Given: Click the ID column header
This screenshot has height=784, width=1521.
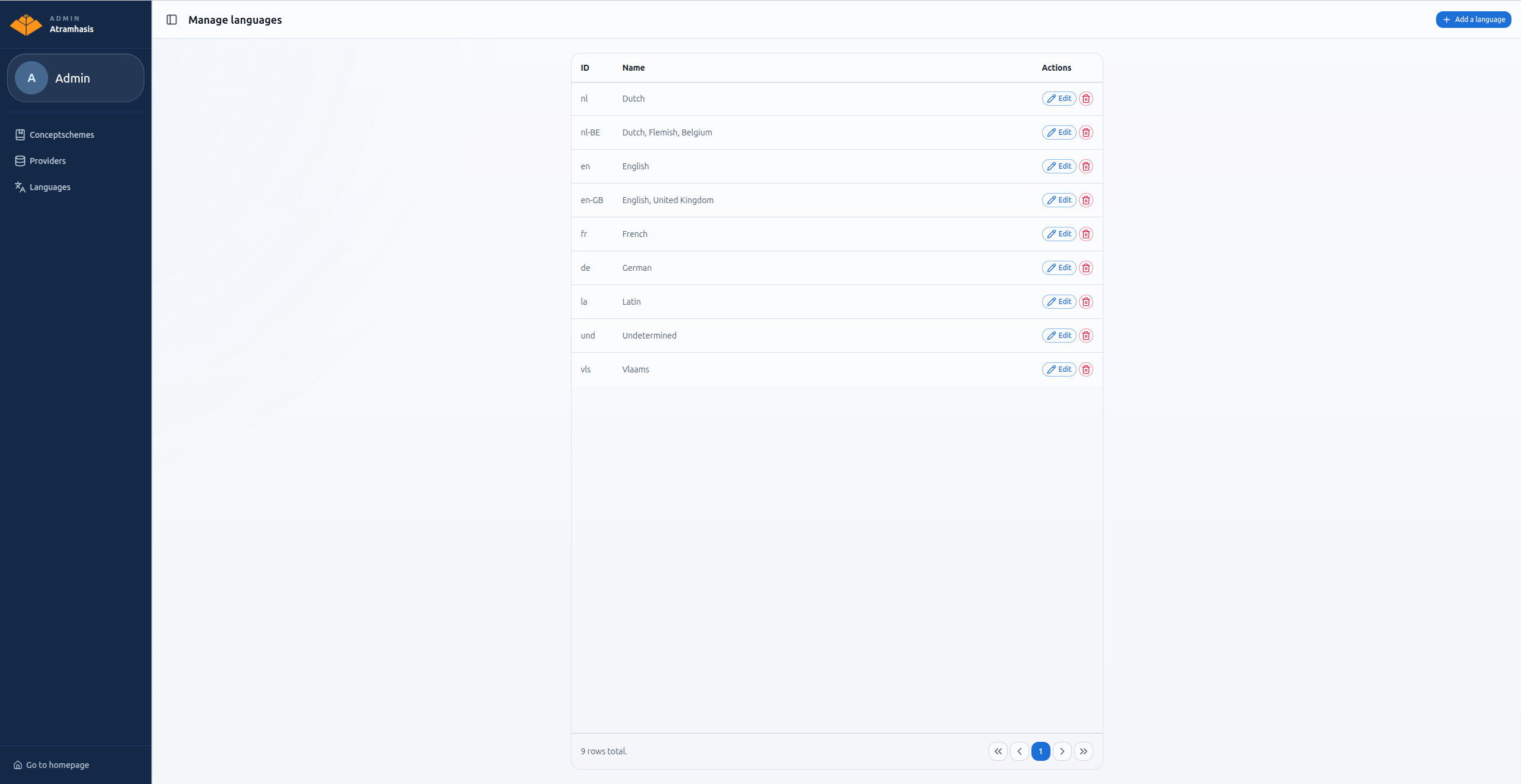Looking at the screenshot, I should click(585, 68).
